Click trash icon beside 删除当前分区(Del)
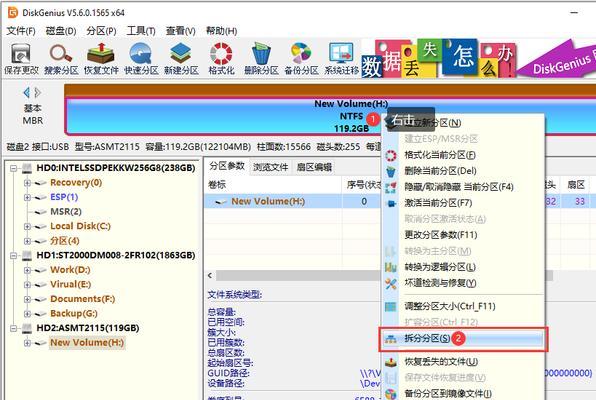 click(x=391, y=171)
